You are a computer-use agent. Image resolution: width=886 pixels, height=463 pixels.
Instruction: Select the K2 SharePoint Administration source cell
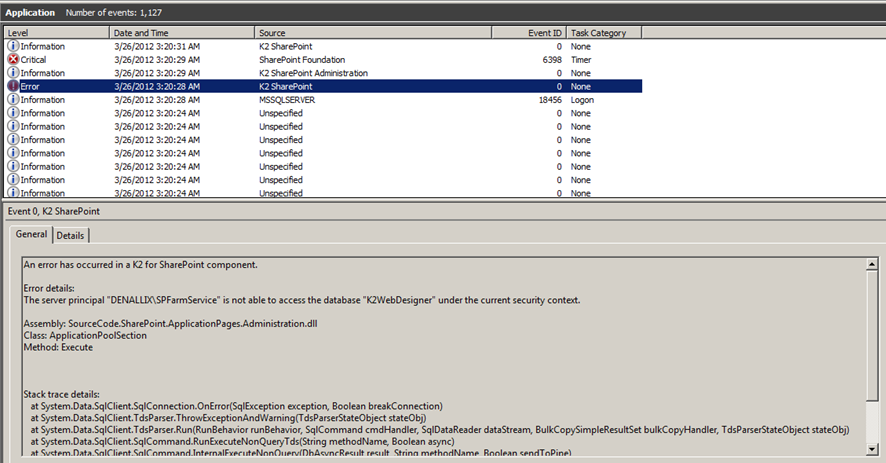[x=313, y=73]
